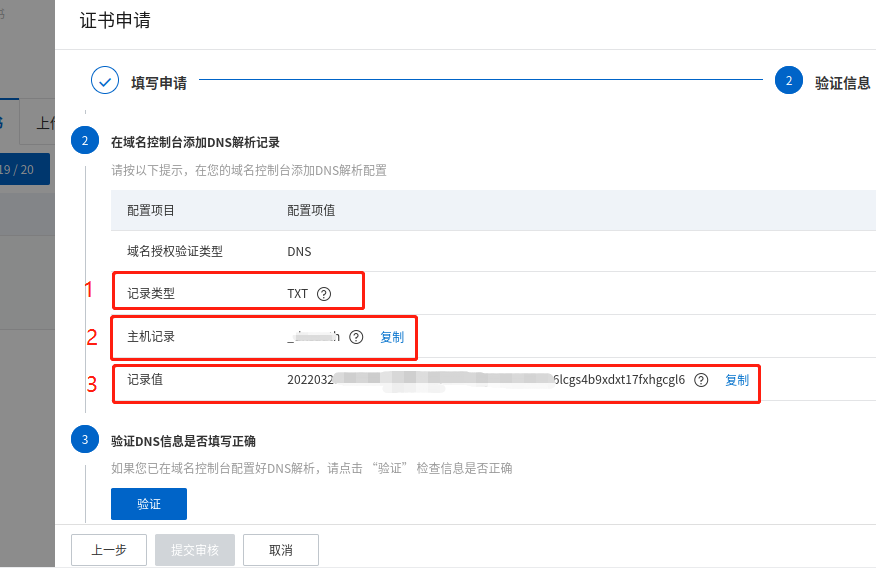Click the help icon beside TXT record type
Viewport: 876px width, 568px height.
(x=323, y=294)
